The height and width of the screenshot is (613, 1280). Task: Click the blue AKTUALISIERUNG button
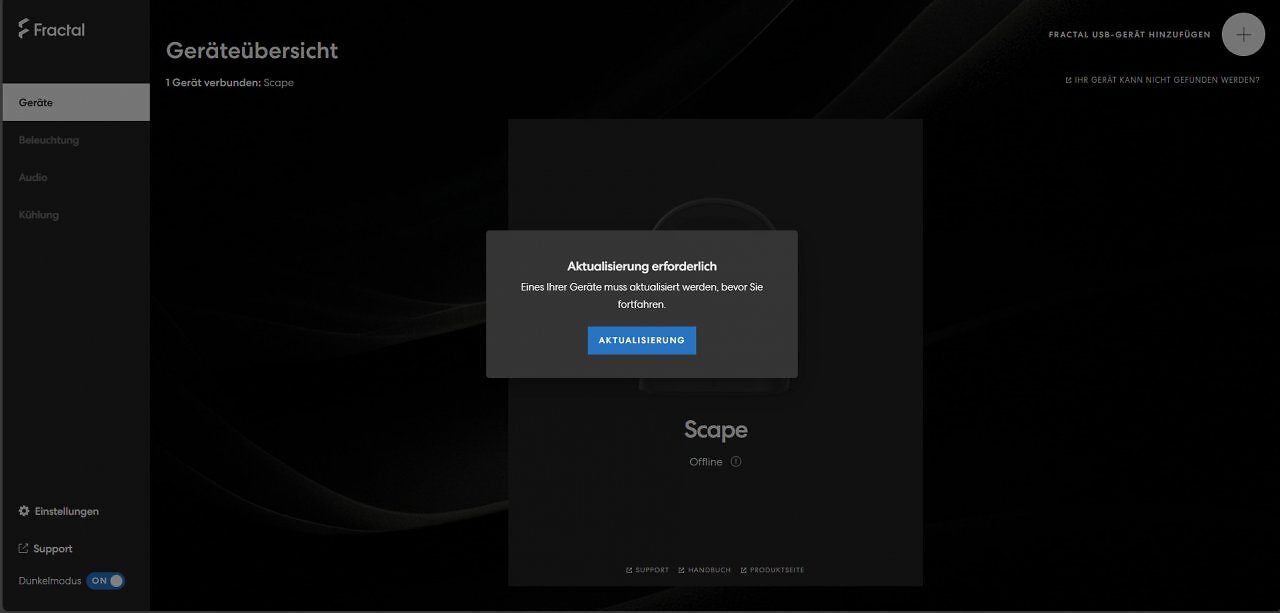coord(642,340)
